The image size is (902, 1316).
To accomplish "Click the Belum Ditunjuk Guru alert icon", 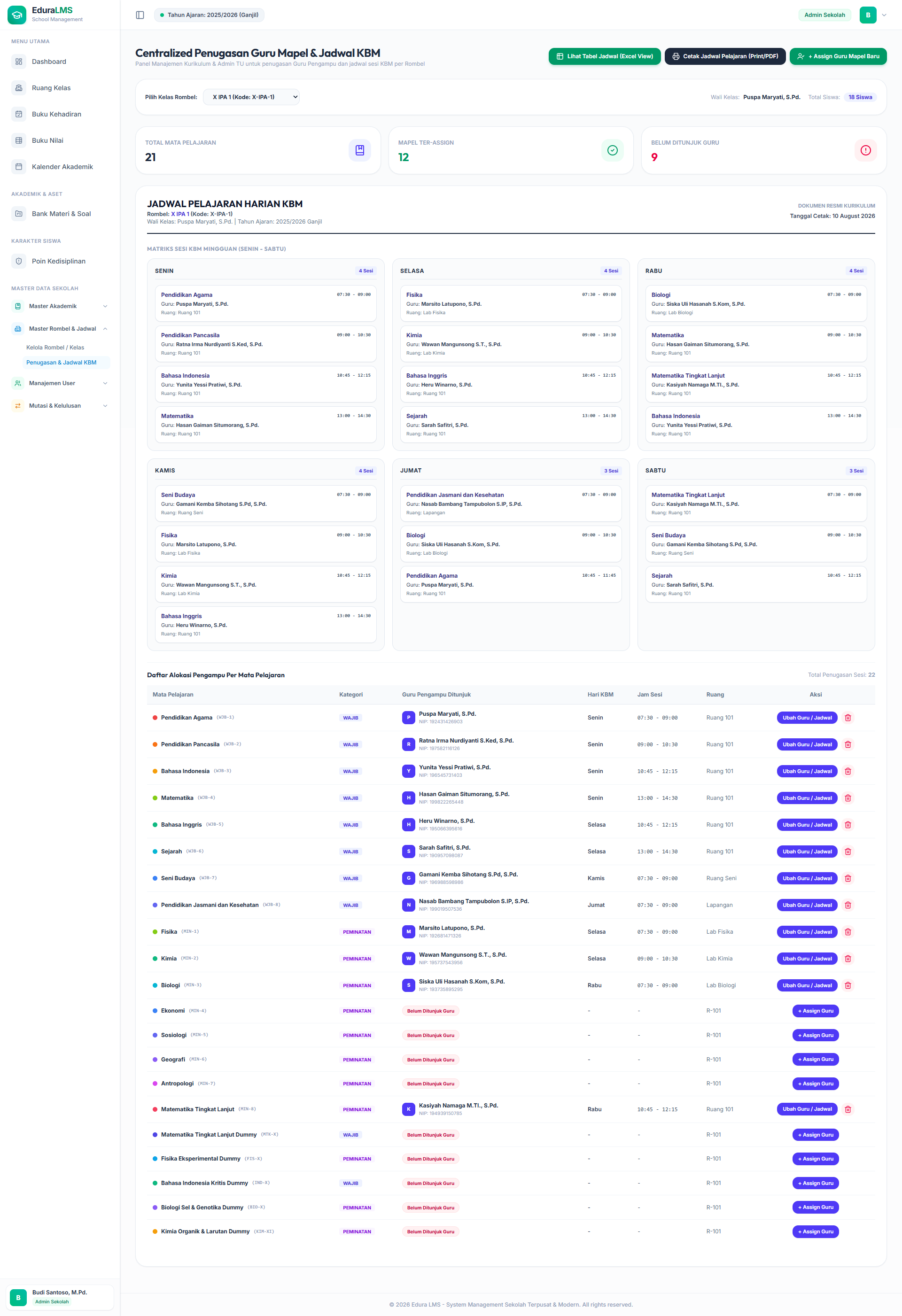I will tap(865, 150).
